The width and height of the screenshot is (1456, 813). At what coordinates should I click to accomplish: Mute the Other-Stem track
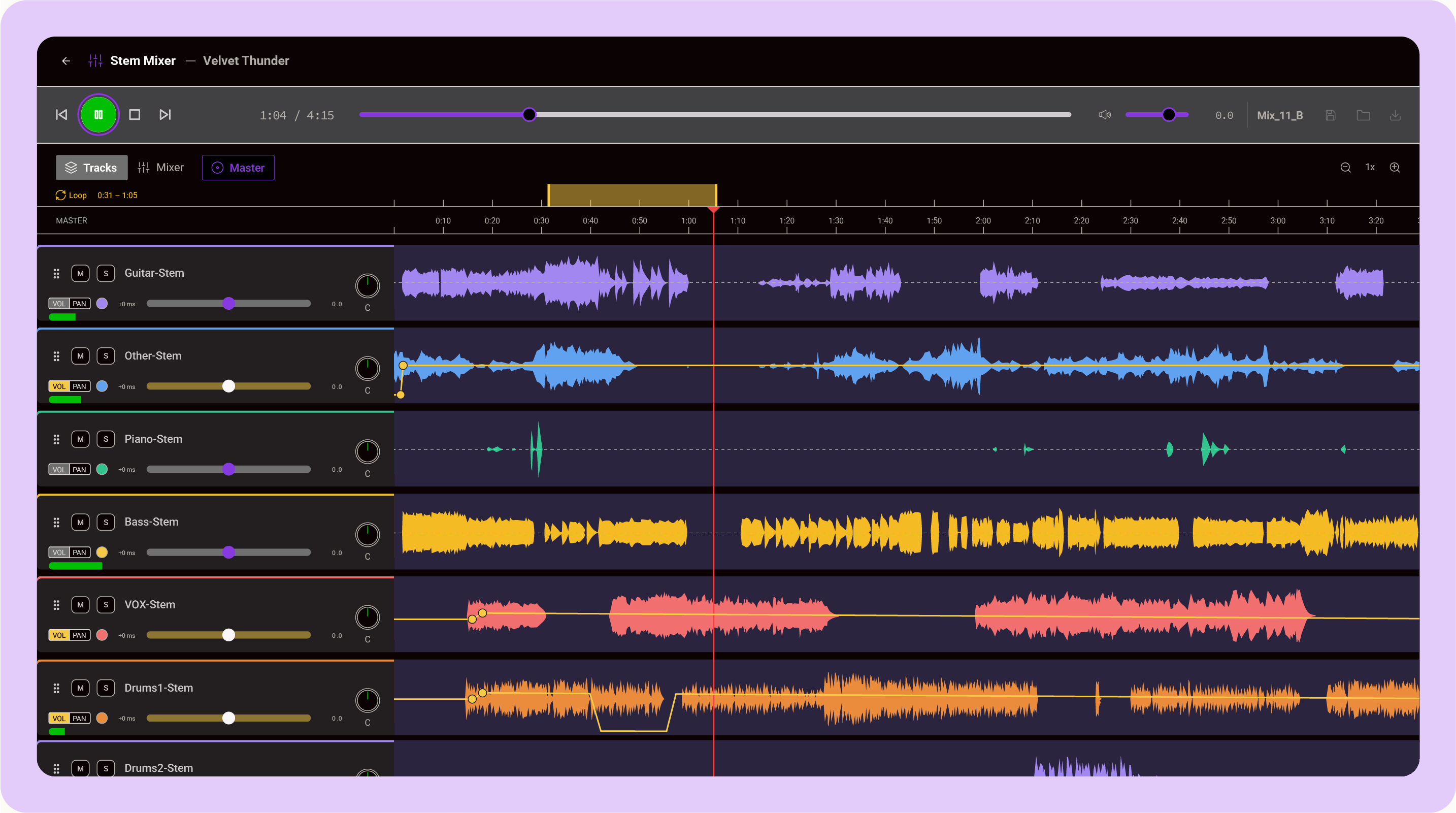point(80,355)
